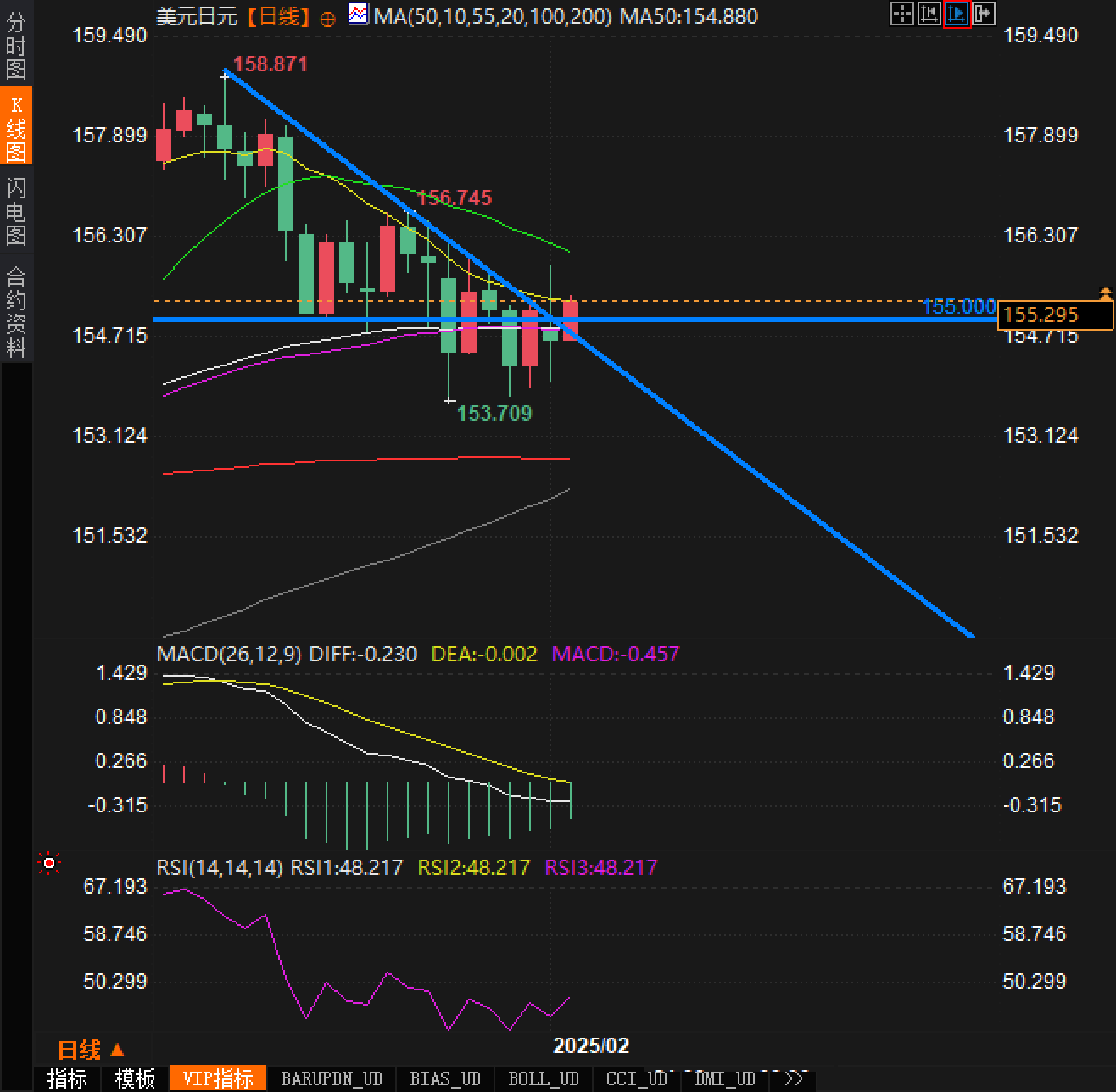Viewport: 1116px width, 1092px height.
Task: Open the 分时图 view in left sidebar
Action: (x=16, y=46)
